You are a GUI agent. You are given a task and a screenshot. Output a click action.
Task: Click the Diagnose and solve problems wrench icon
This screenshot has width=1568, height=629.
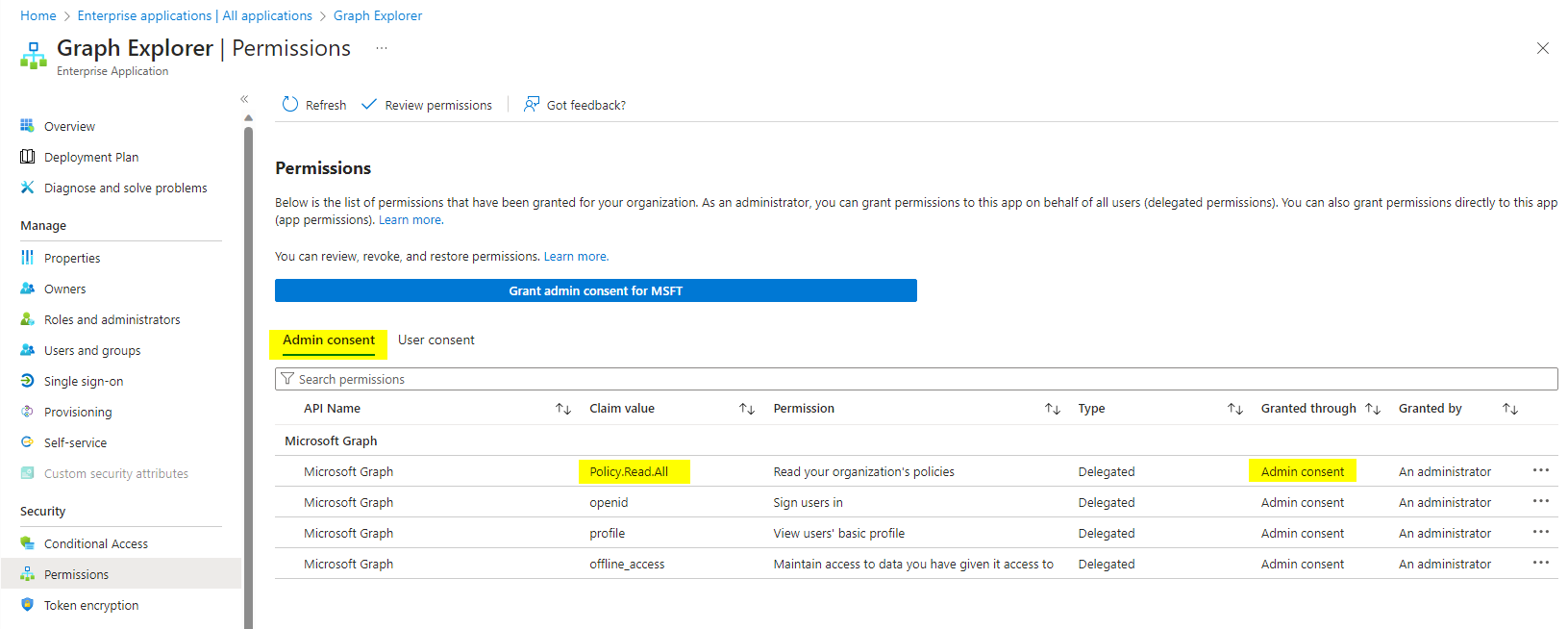[x=27, y=188]
